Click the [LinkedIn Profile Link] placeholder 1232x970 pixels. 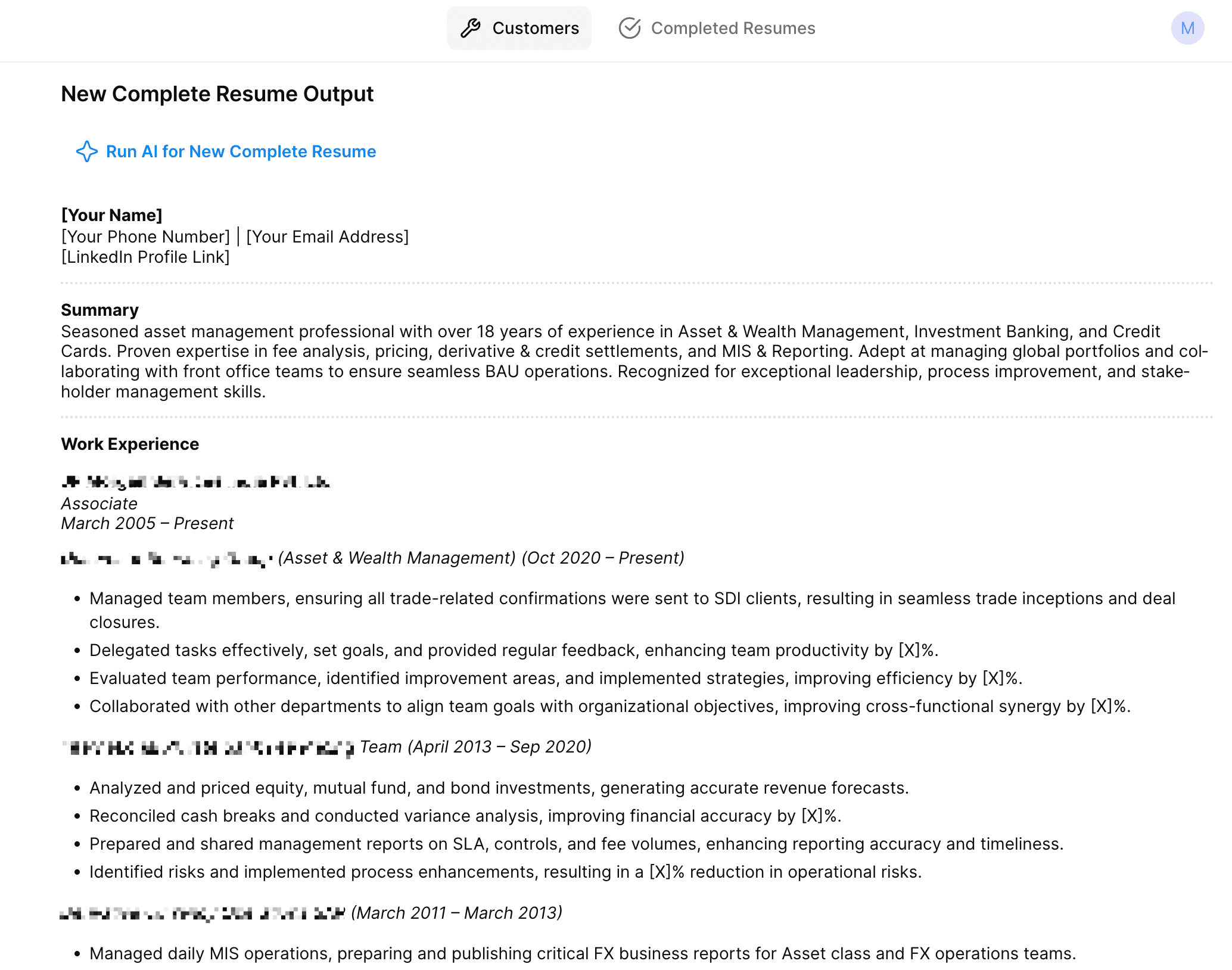click(x=144, y=257)
